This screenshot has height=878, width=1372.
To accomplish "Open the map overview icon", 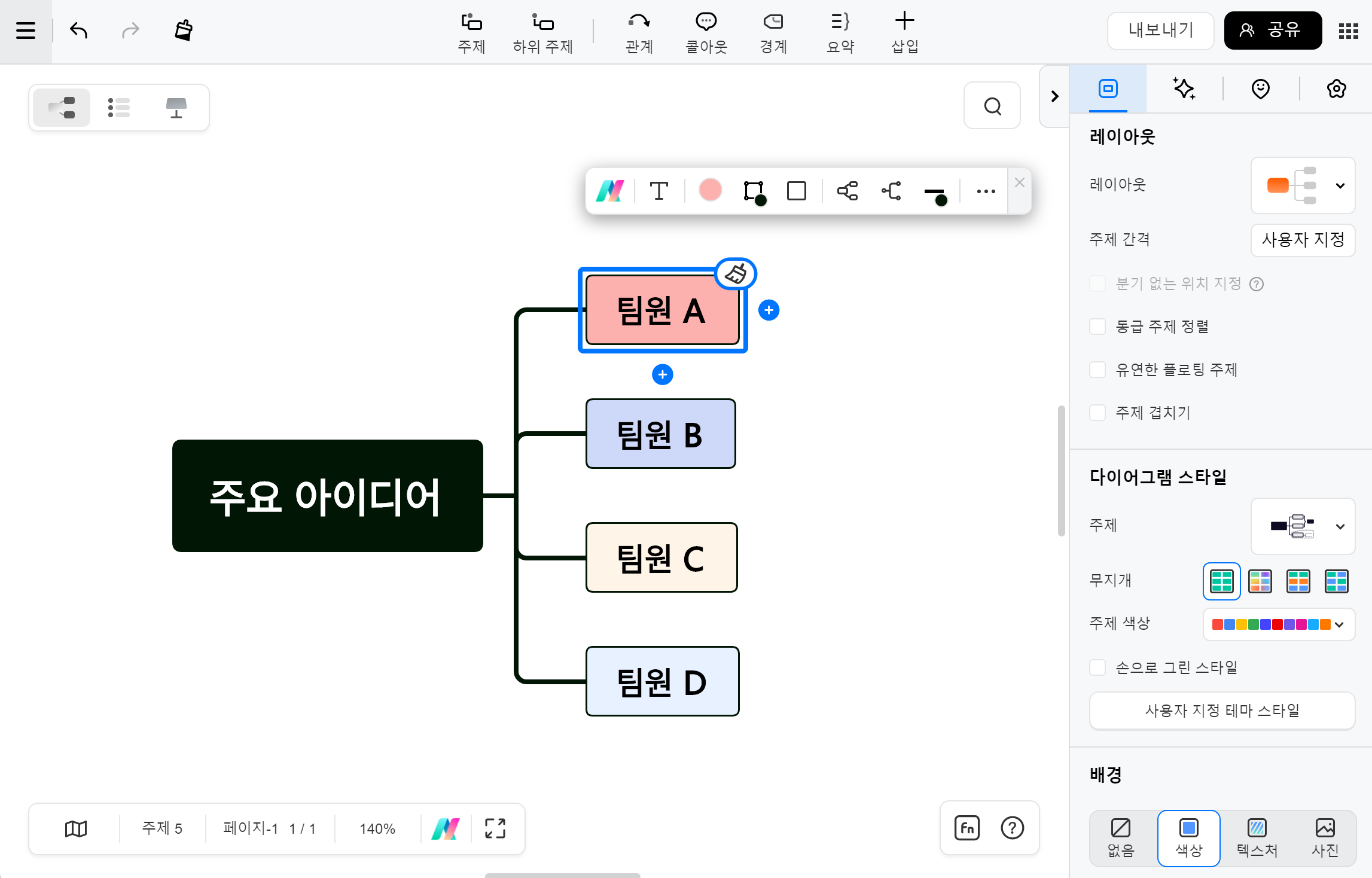I will point(76,828).
